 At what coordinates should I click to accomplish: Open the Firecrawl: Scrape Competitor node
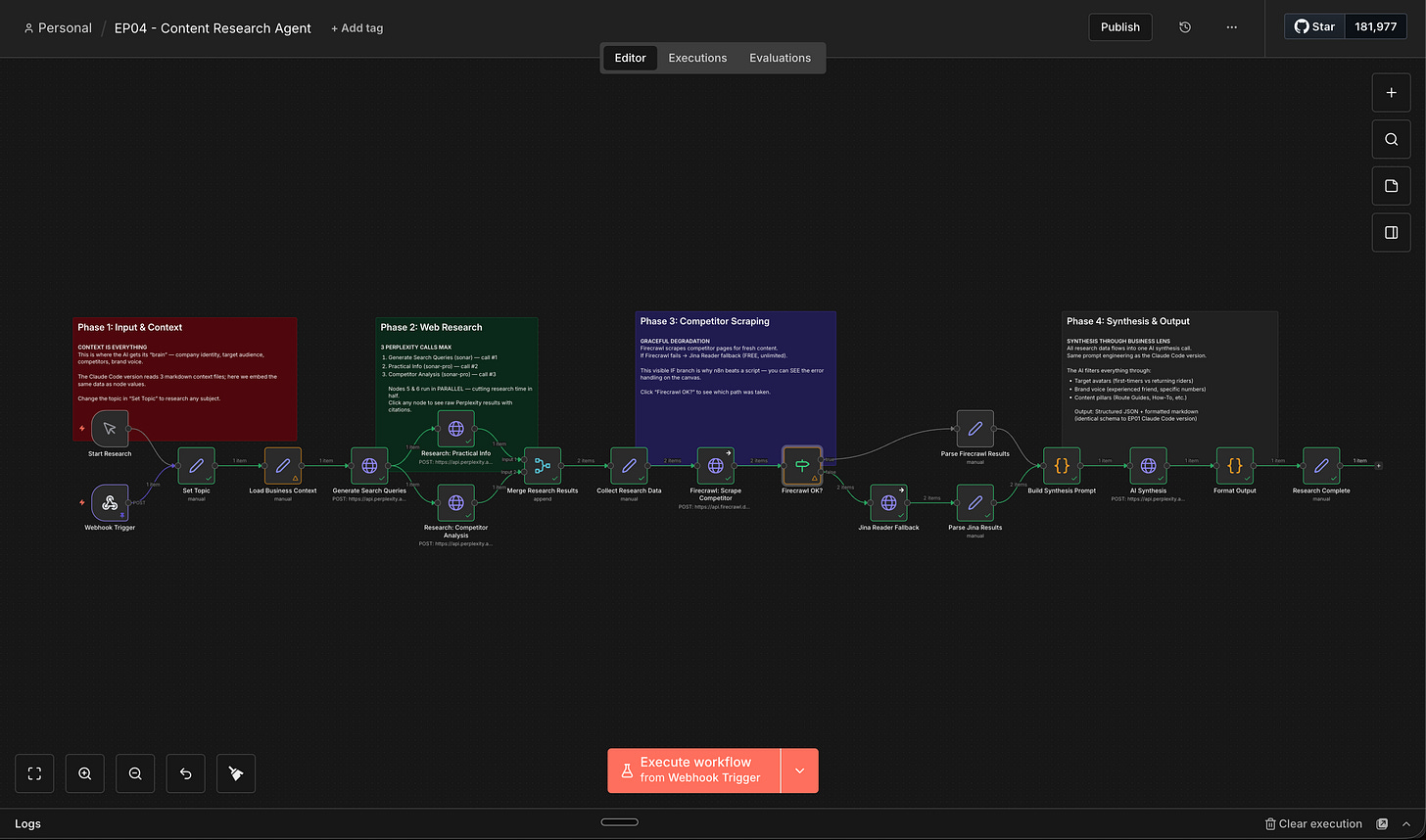point(715,466)
